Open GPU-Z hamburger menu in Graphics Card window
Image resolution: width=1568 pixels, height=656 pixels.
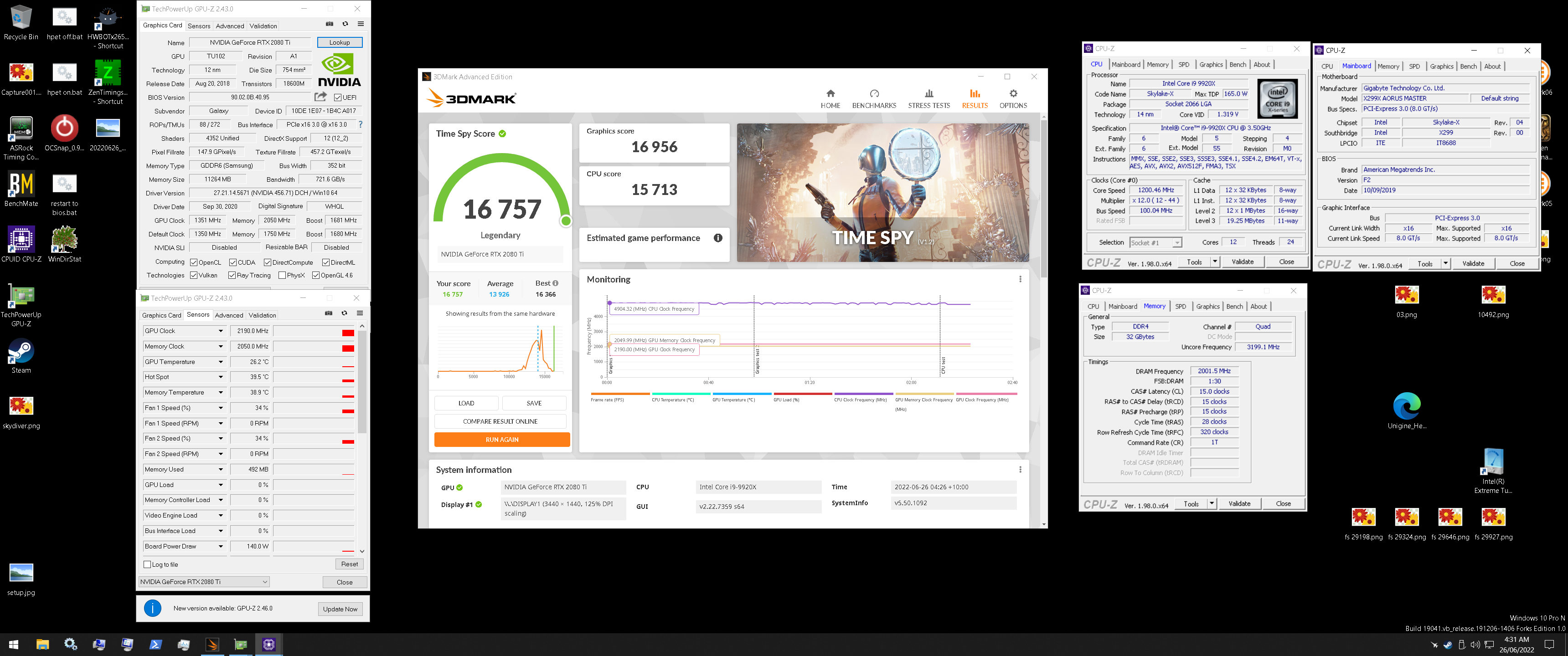pyautogui.click(x=361, y=24)
